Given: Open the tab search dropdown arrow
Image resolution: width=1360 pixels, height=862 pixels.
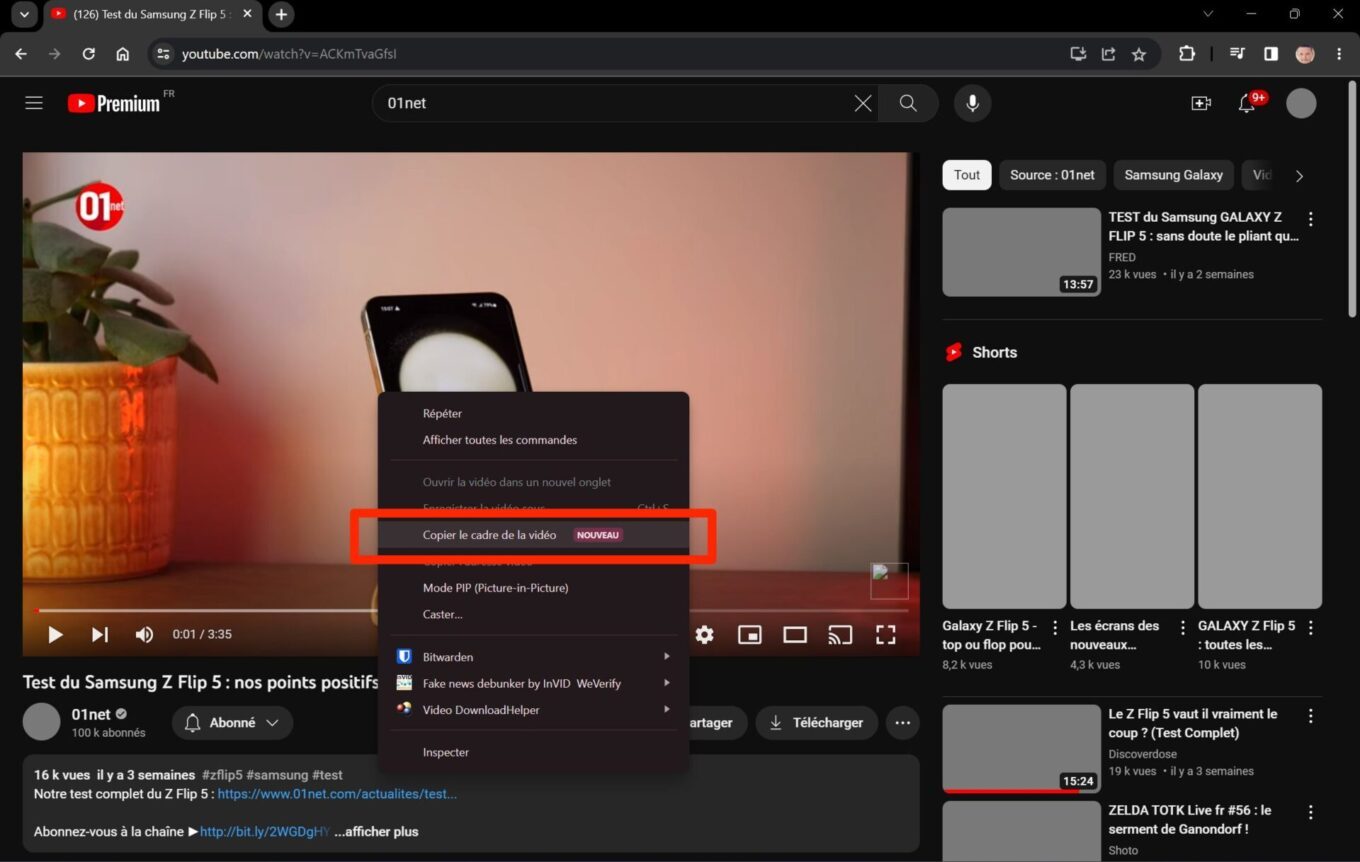Looking at the screenshot, I should click(23, 14).
